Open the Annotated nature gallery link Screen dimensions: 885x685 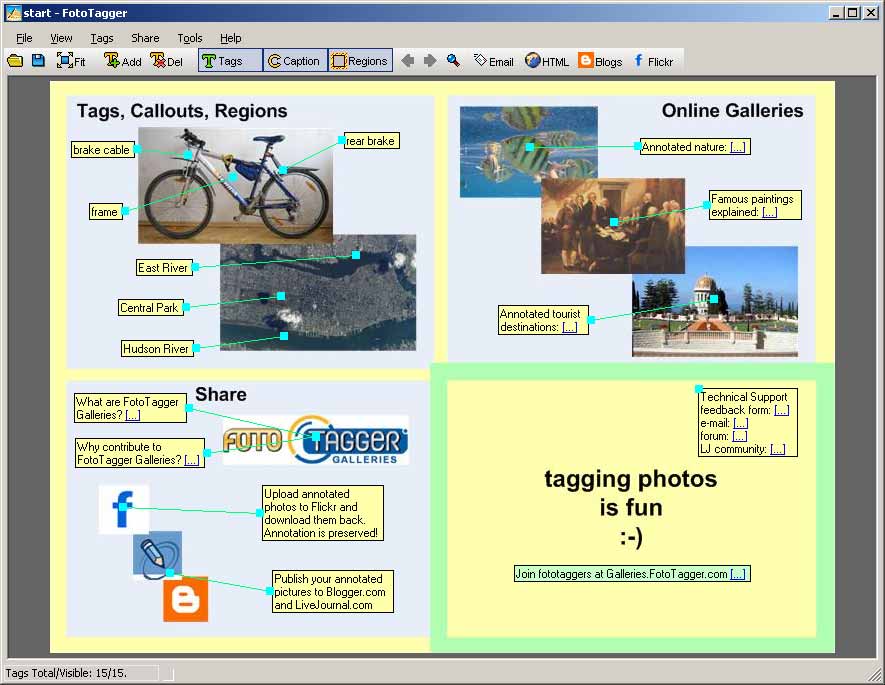click(x=738, y=147)
